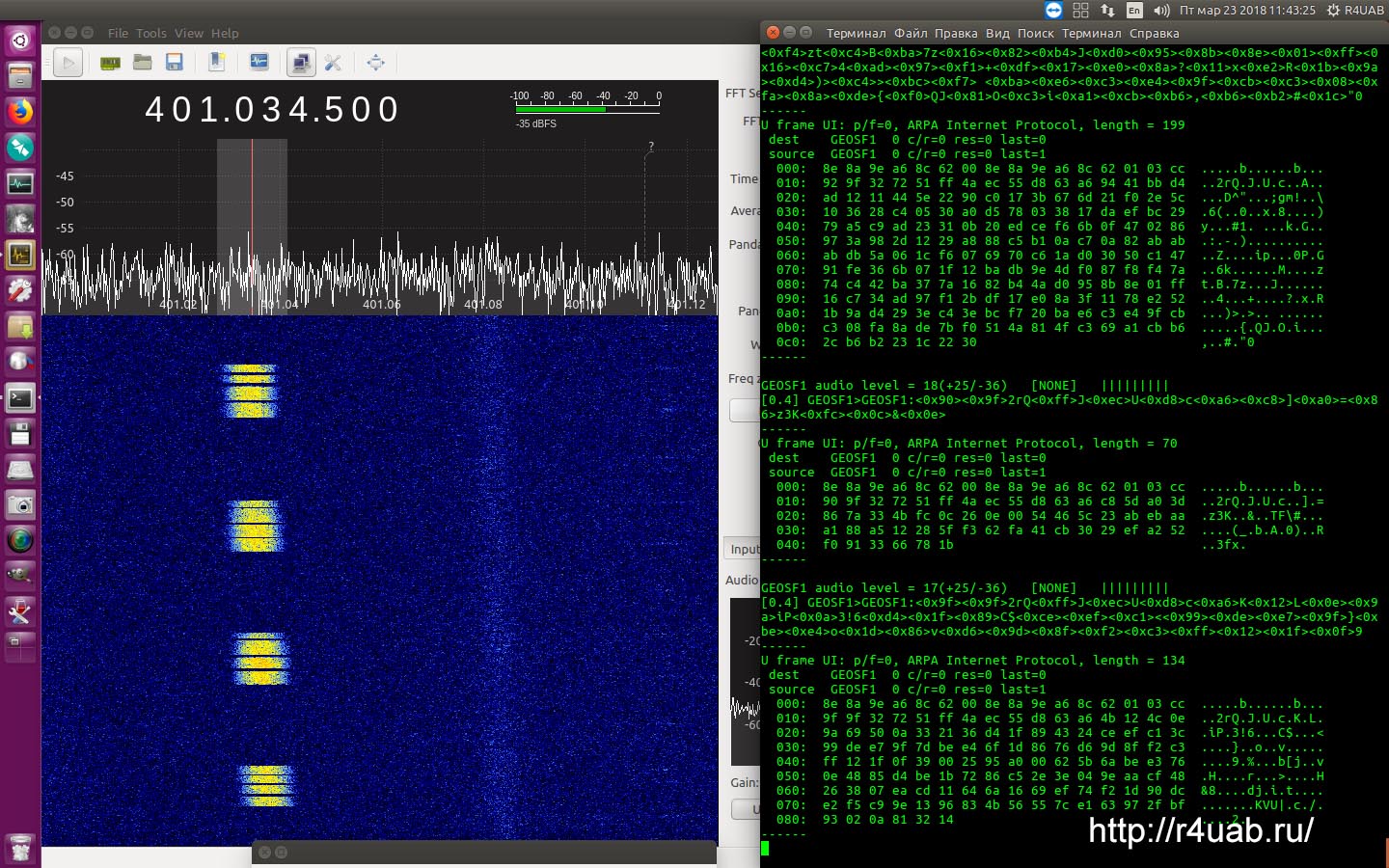
Task: Click the 401.08 frequency axis label
Action: click(482, 304)
